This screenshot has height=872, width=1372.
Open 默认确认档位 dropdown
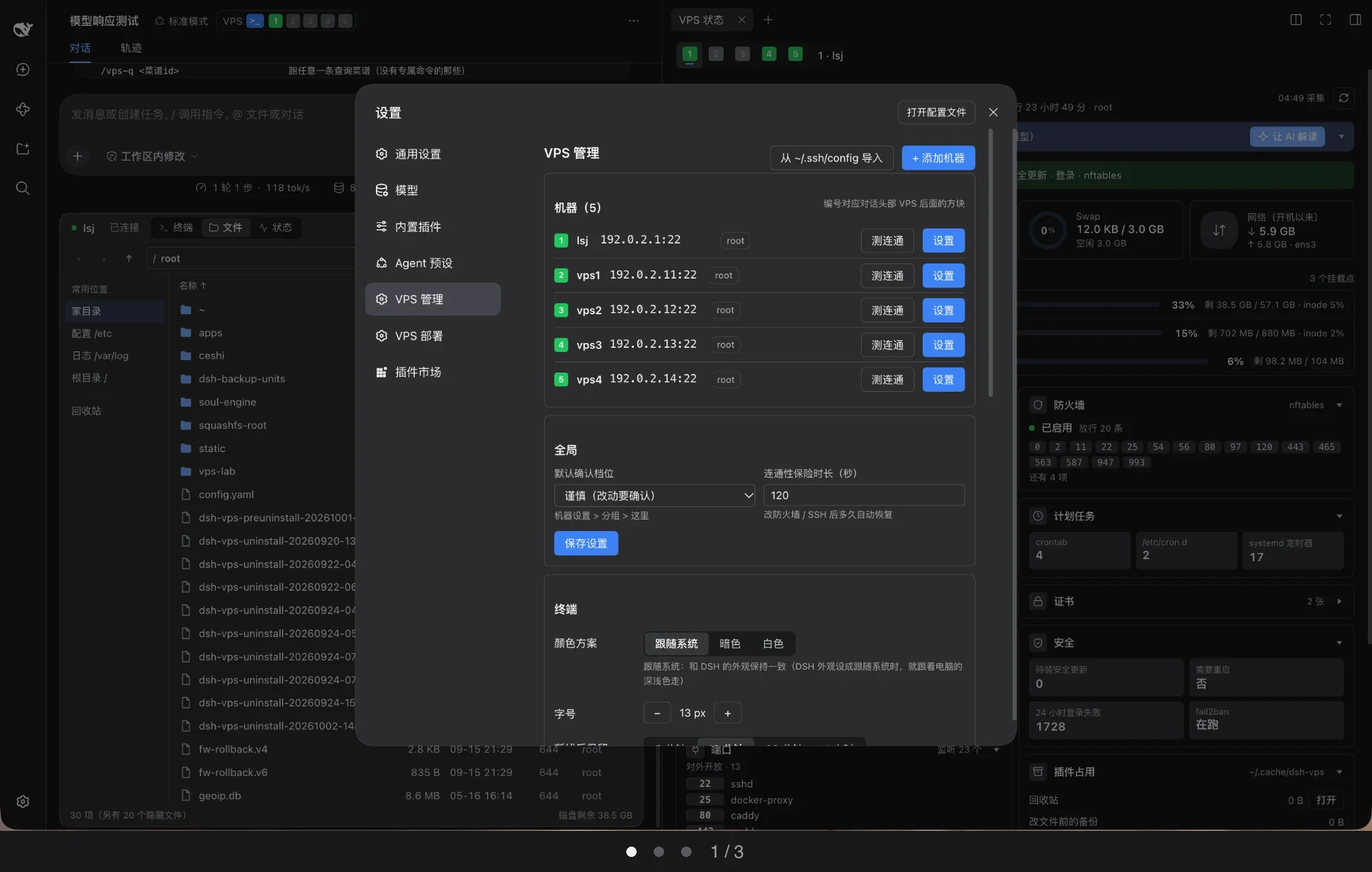[654, 495]
